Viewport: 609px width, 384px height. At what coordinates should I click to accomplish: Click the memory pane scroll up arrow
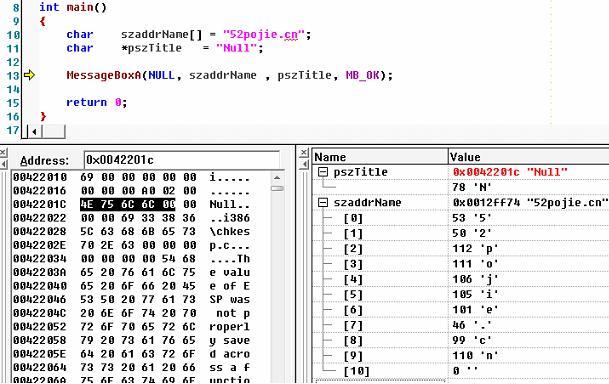click(277, 178)
